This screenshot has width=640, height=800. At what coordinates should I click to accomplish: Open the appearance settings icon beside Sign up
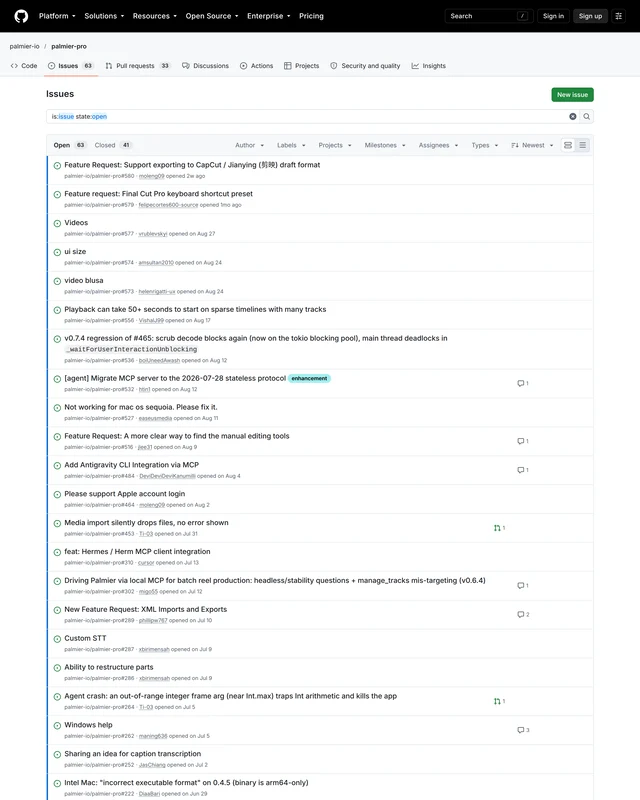[x=619, y=16]
